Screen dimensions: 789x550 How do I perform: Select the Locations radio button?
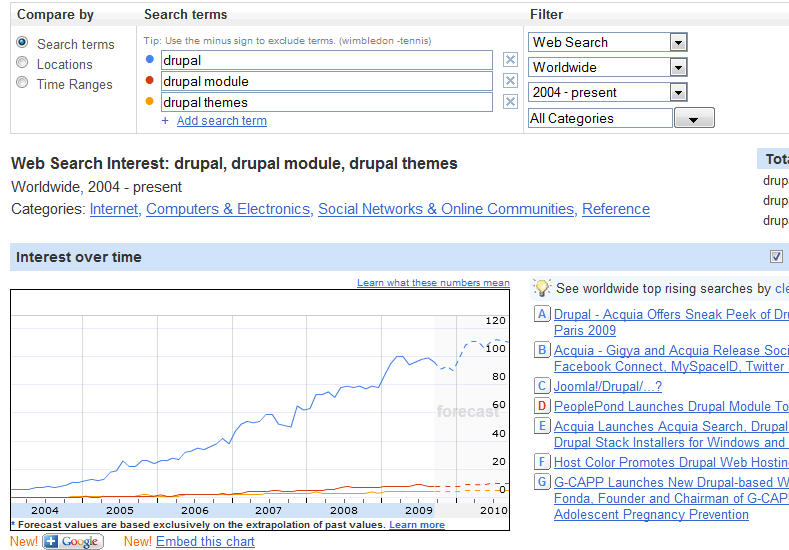[22, 62]
